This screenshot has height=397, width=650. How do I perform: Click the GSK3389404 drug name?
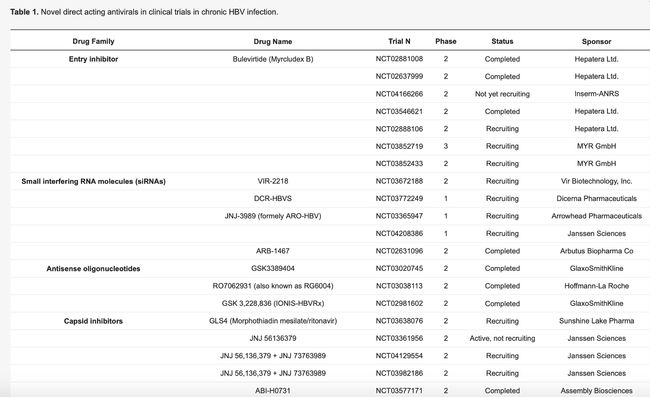click(273, 269)
